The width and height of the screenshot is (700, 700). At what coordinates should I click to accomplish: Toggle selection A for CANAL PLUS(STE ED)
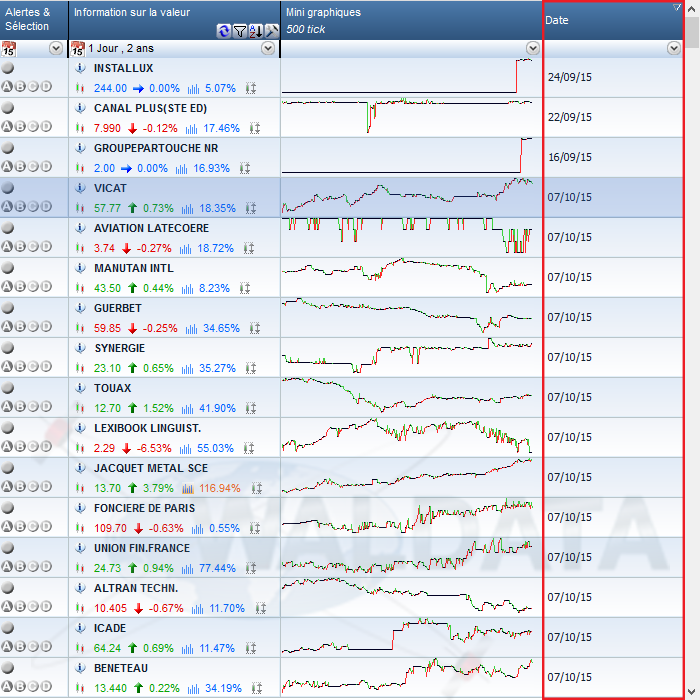click(7, 126)
